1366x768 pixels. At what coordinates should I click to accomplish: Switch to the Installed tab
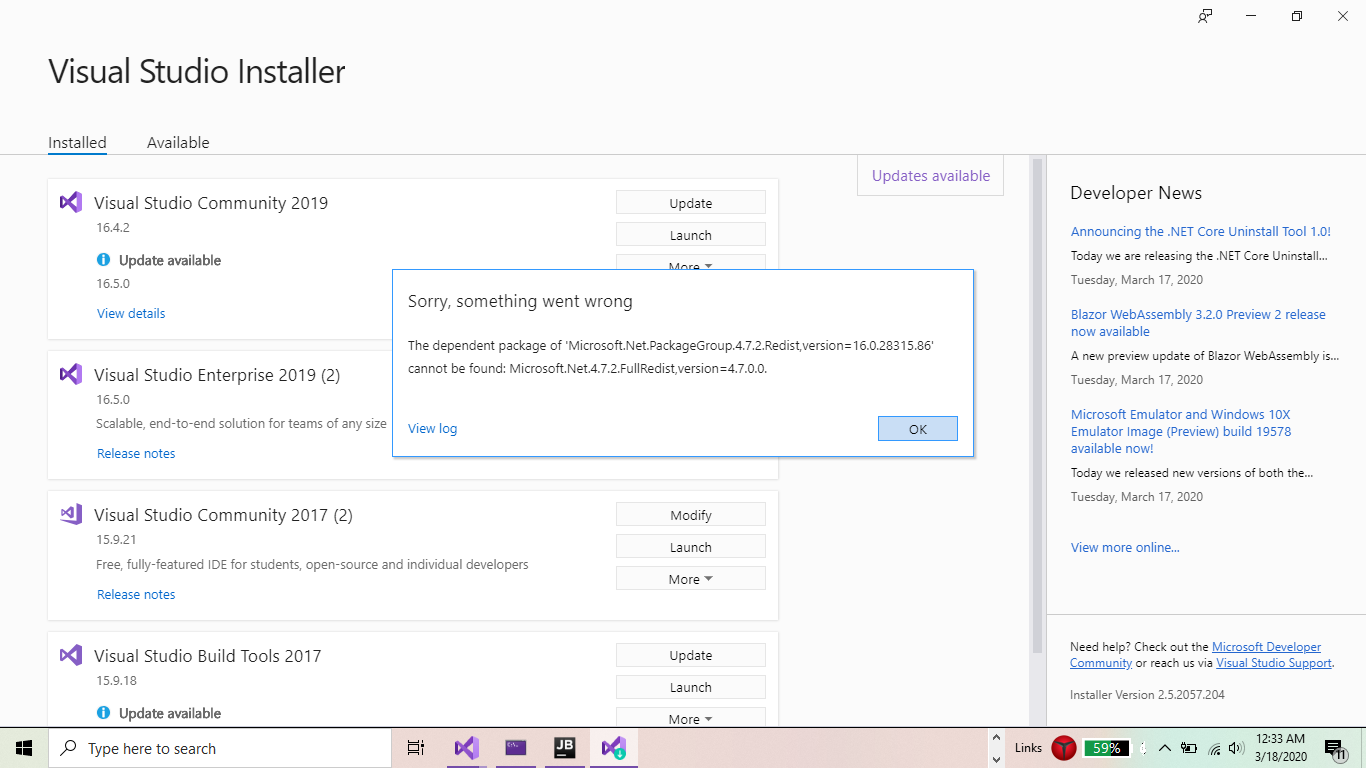coord(77,143)
